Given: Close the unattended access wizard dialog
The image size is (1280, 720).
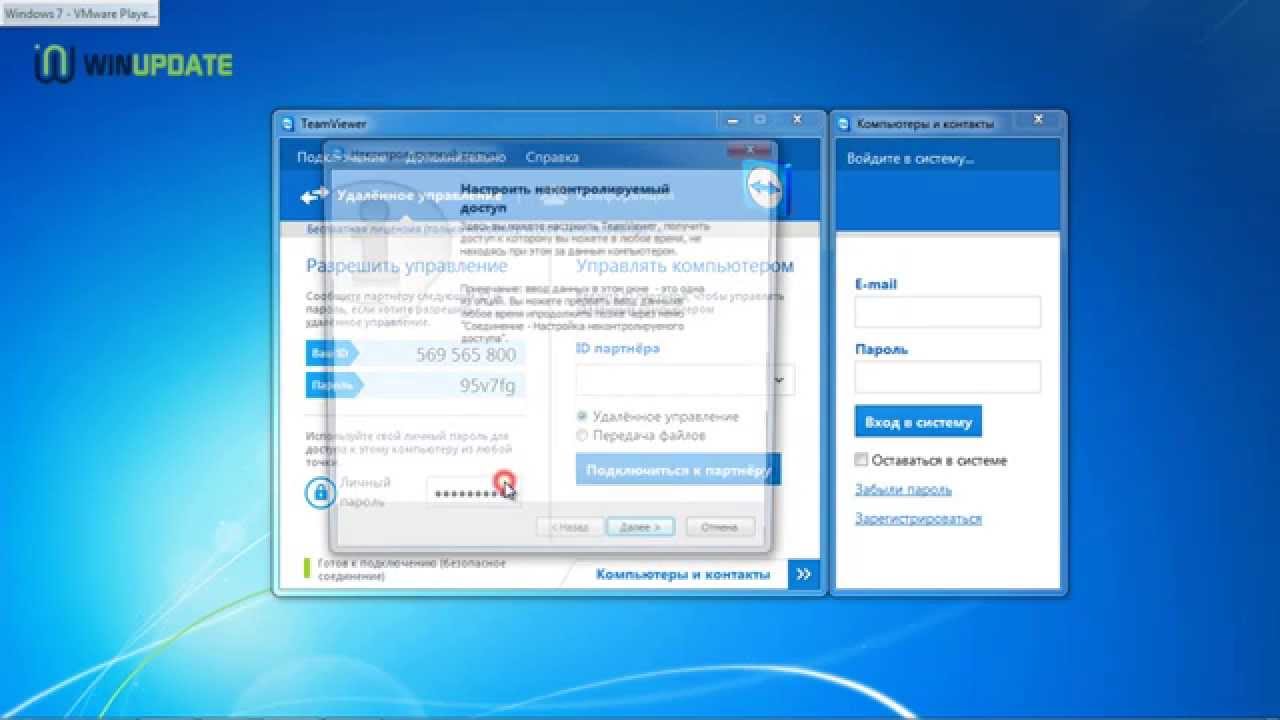Looking at the screenshot, I should coord(752,148).
